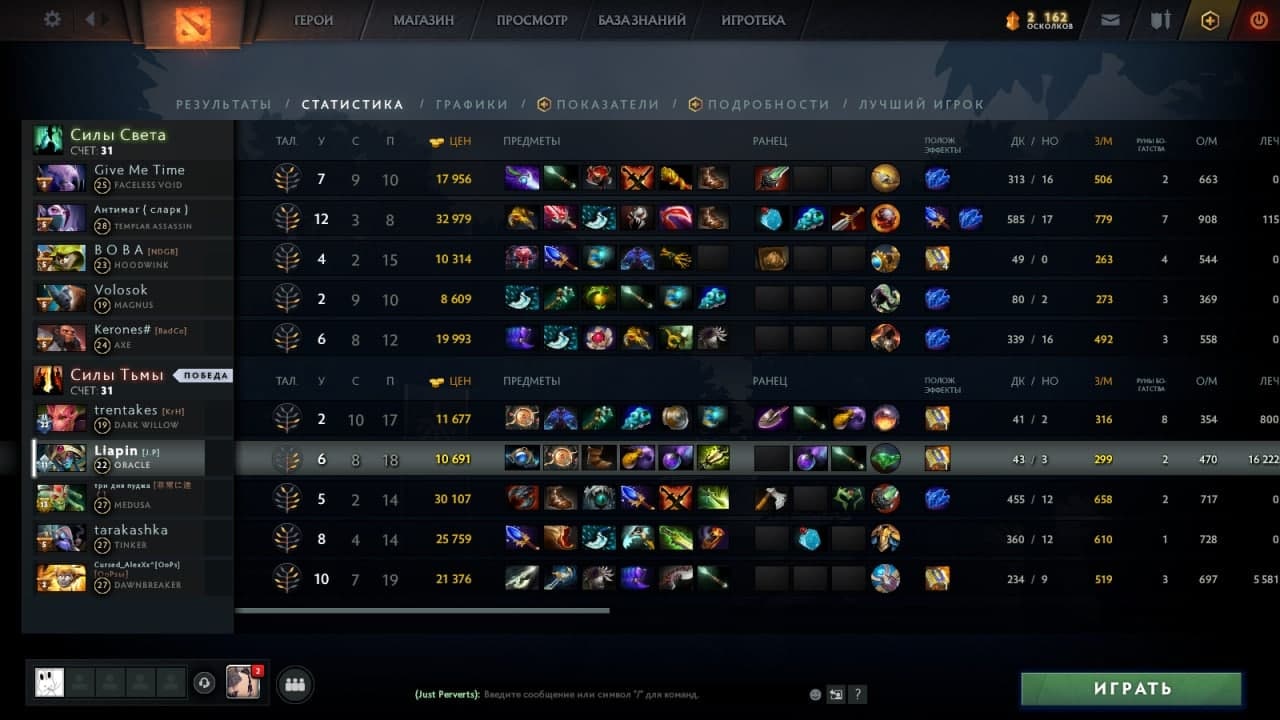Open the Dota Plus shield icon
1280x720 pixels.
(x=1210, y=20)
